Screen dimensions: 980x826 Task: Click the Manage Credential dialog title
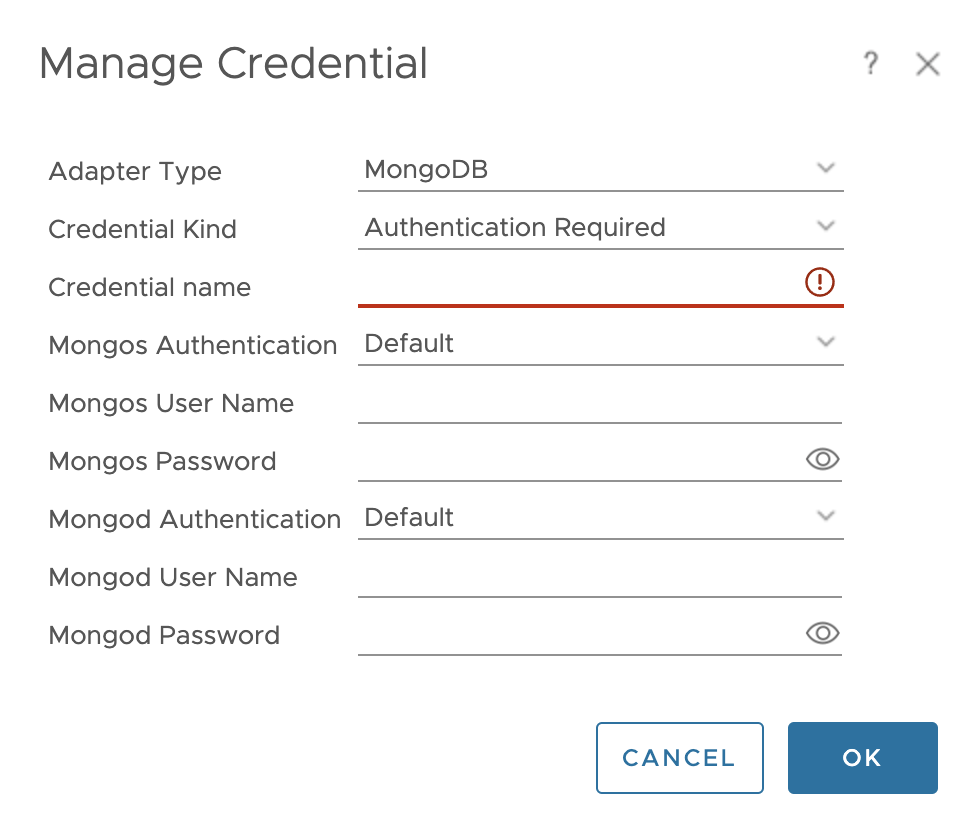point(233,64)
